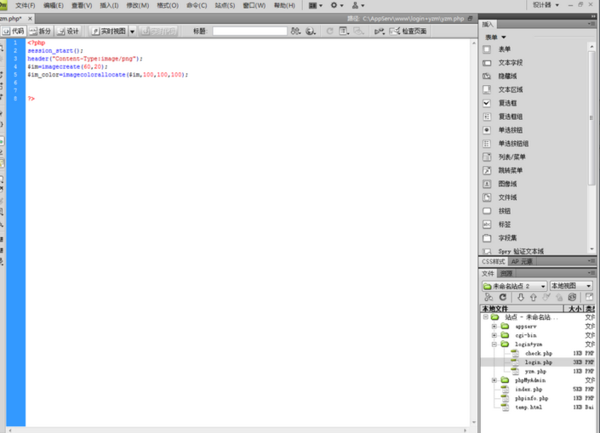Click the refresh design view icon
Image resolution: width=600 pixels, height=433 pixels.
coord(329,31)
